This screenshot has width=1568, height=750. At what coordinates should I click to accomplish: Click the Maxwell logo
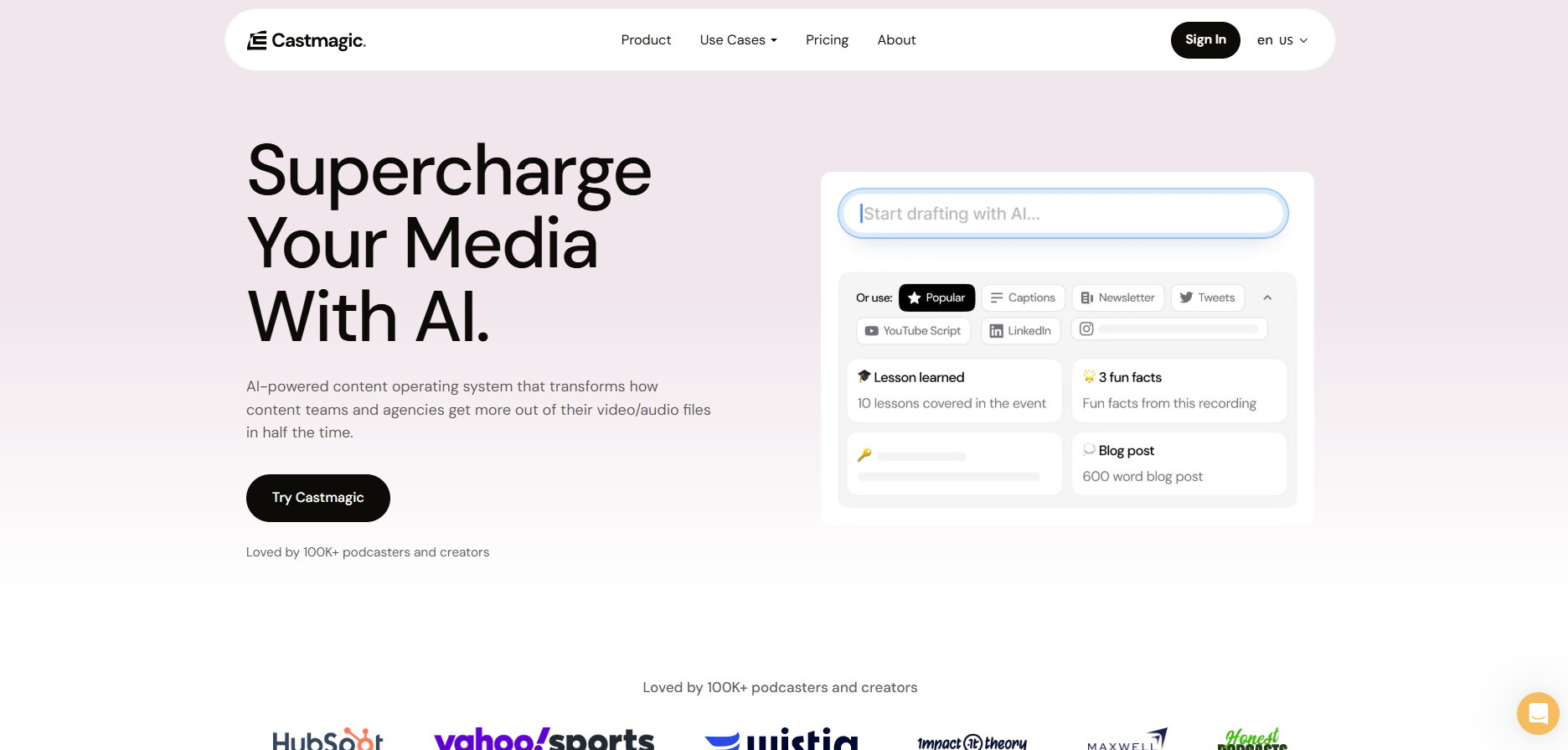coord(1127,739)
